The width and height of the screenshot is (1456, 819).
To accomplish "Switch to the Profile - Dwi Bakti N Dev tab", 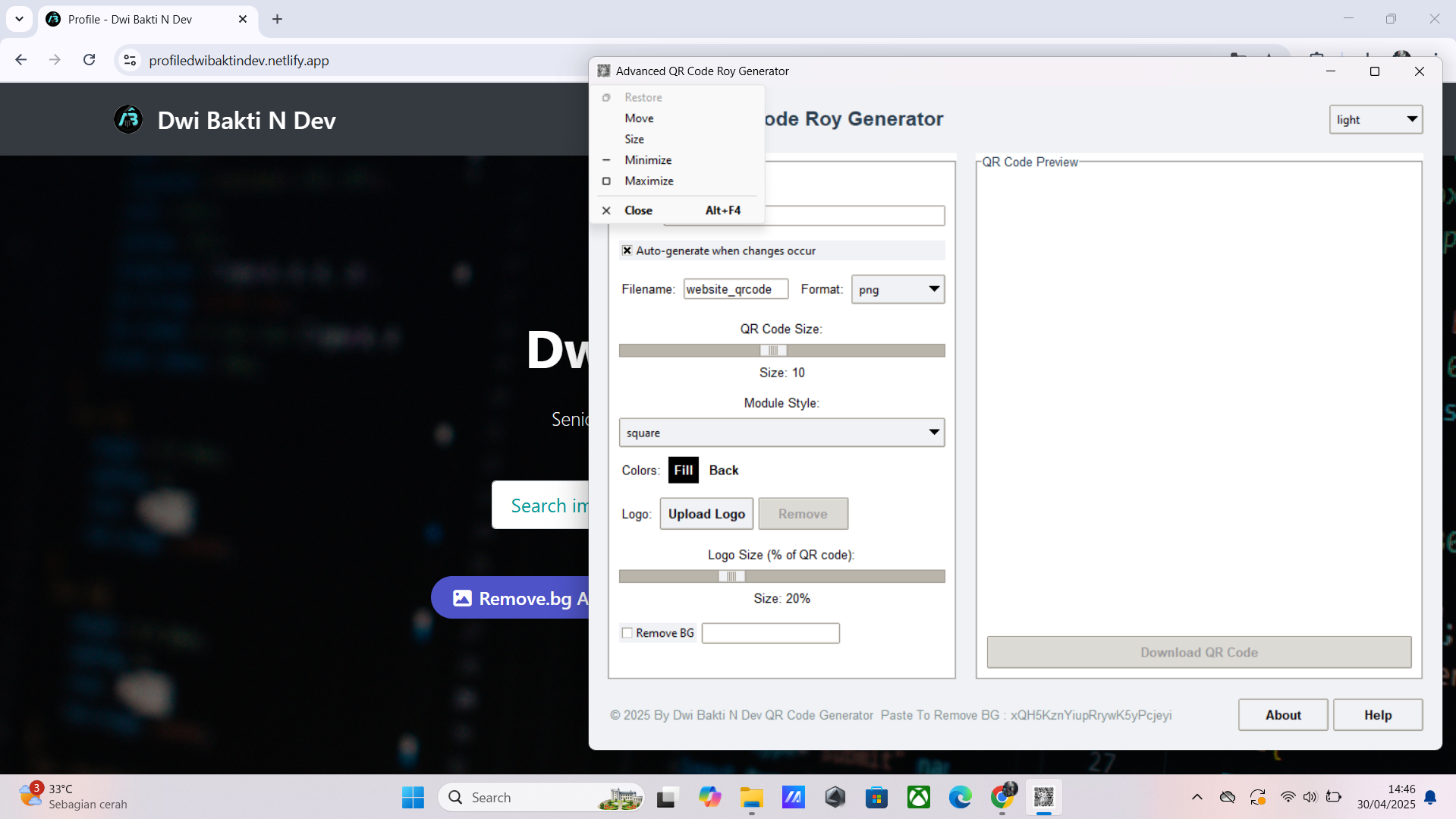I will point(148,20).
